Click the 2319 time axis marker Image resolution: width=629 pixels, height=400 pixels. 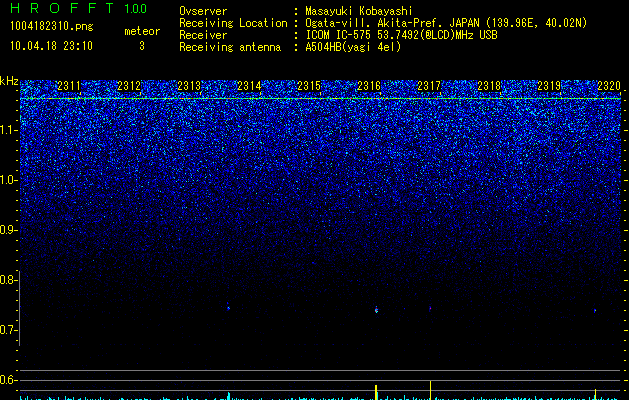click(x=549, y=86)
